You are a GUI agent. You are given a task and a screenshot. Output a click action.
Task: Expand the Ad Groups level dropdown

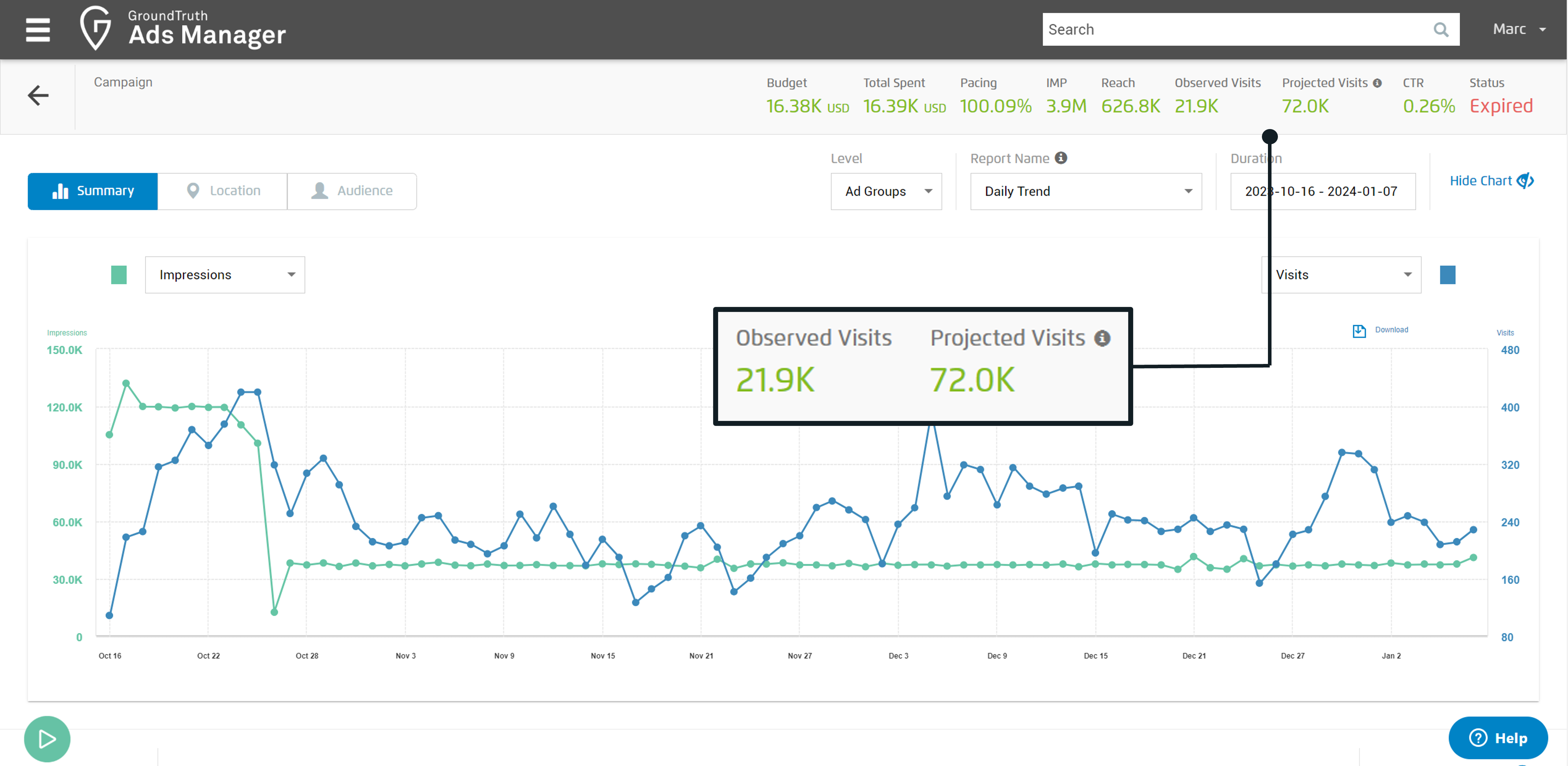tap(886, 191)
